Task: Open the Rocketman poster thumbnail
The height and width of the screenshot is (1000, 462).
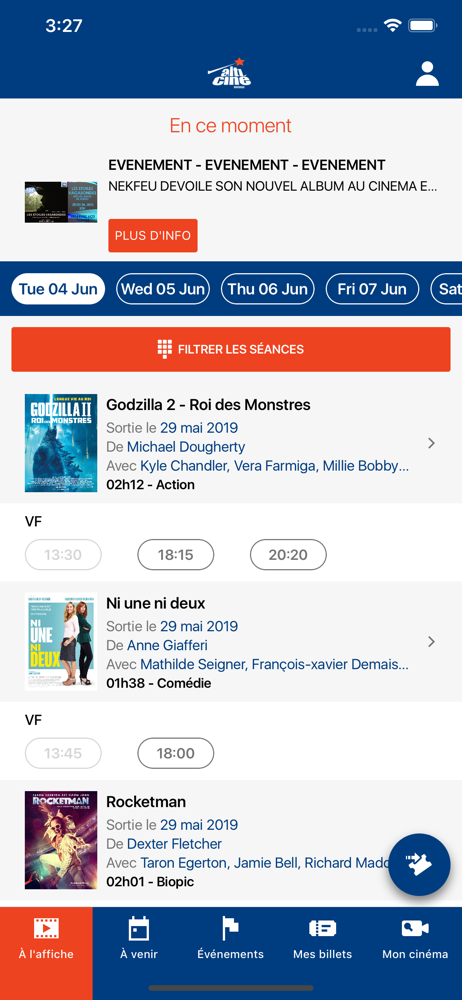Action: [61, 840]
